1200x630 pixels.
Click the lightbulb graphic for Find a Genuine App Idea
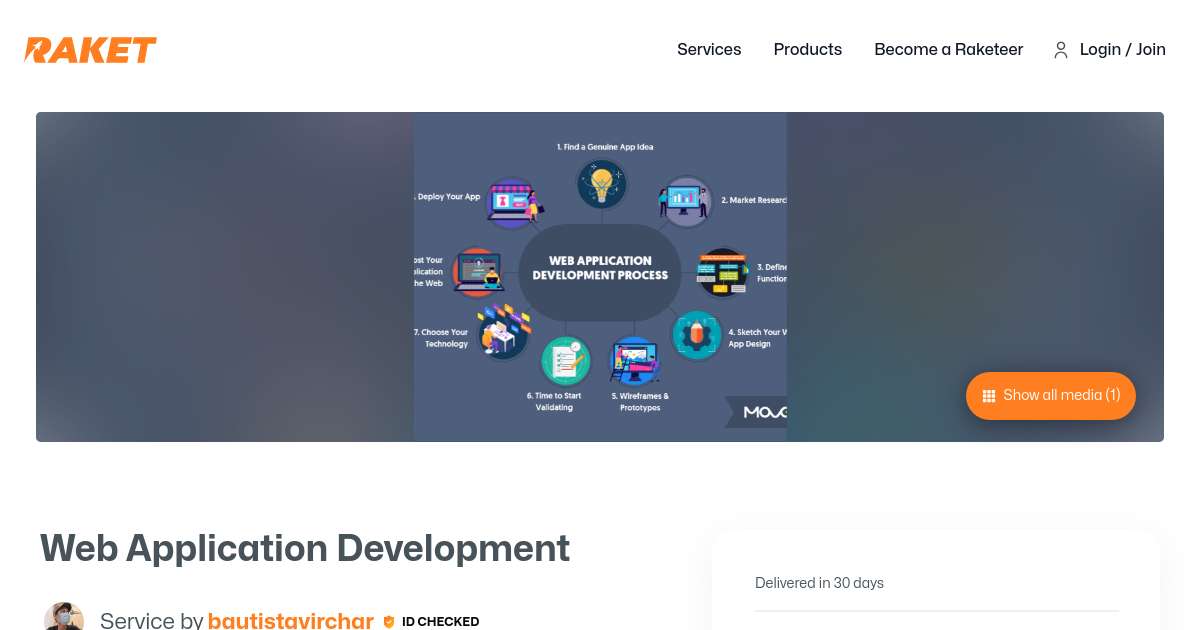coord(600,182)
